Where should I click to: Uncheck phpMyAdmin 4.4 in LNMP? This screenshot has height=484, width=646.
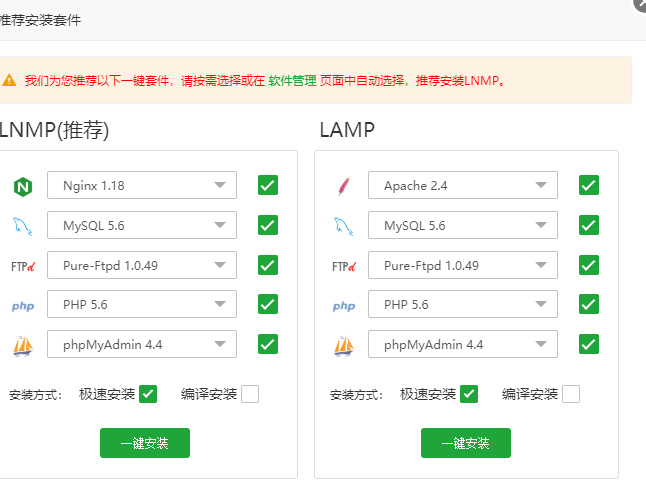tap(268, 344)
